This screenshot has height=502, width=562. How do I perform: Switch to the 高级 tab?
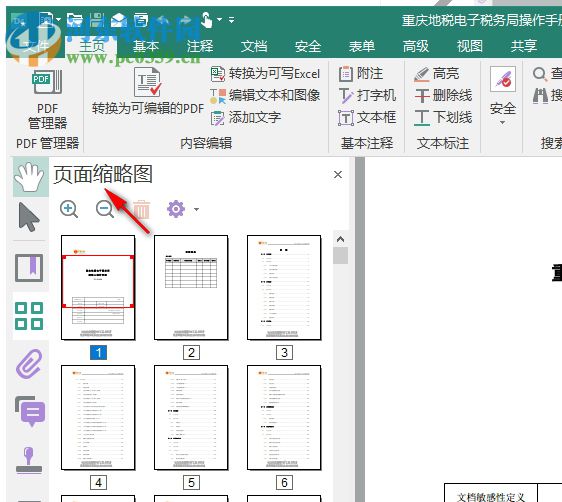[415, 46]
